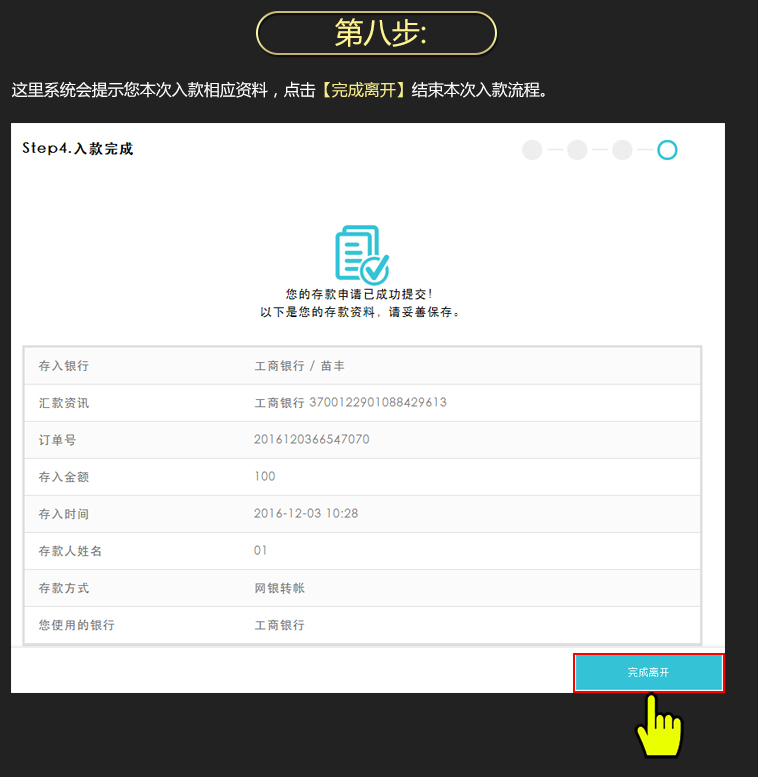This screenshot has height=777, width=758.
Task: Click the order number 2016120366547070
Action: (x=312, y=440)
